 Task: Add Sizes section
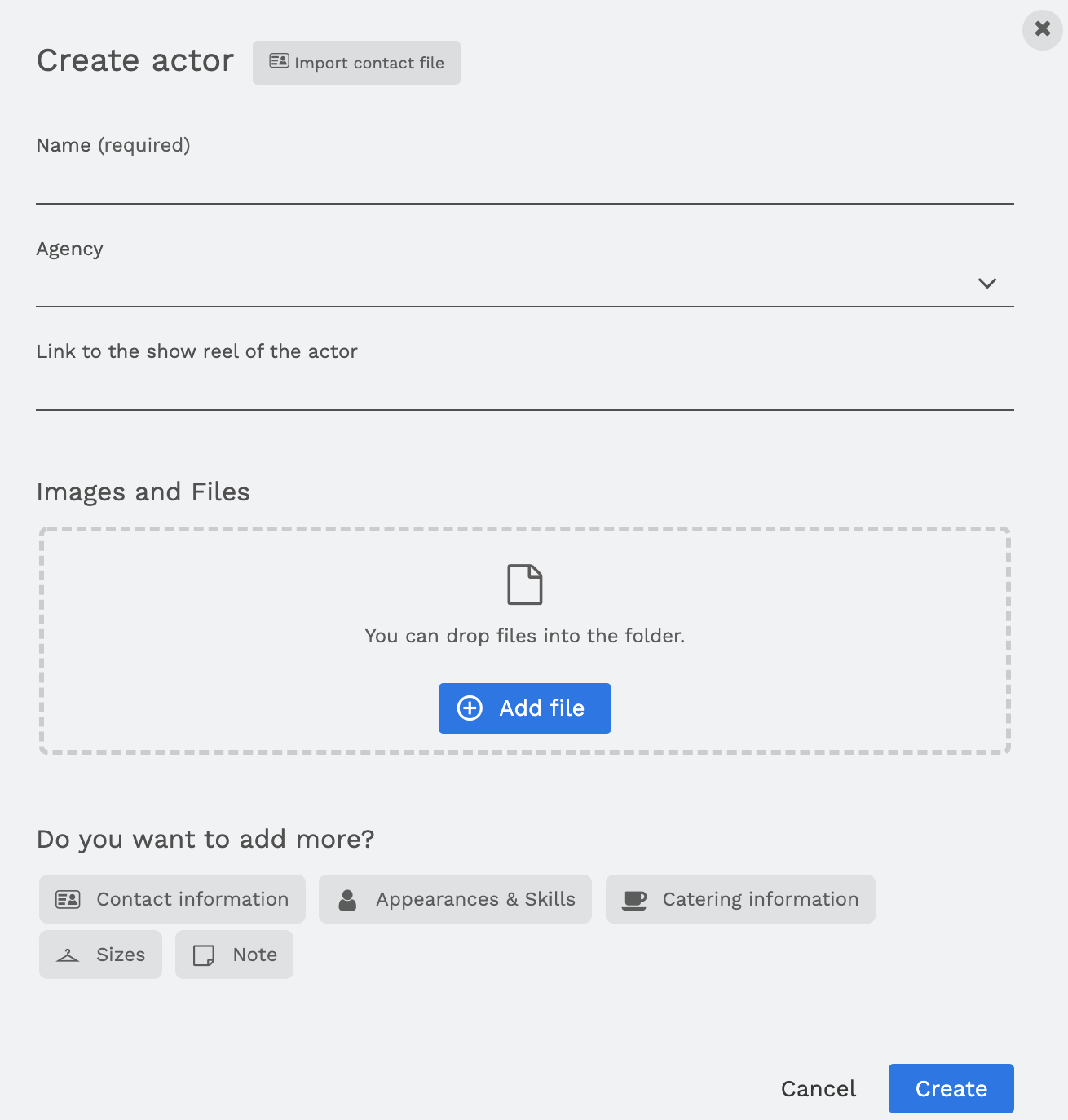pos(100,955)
